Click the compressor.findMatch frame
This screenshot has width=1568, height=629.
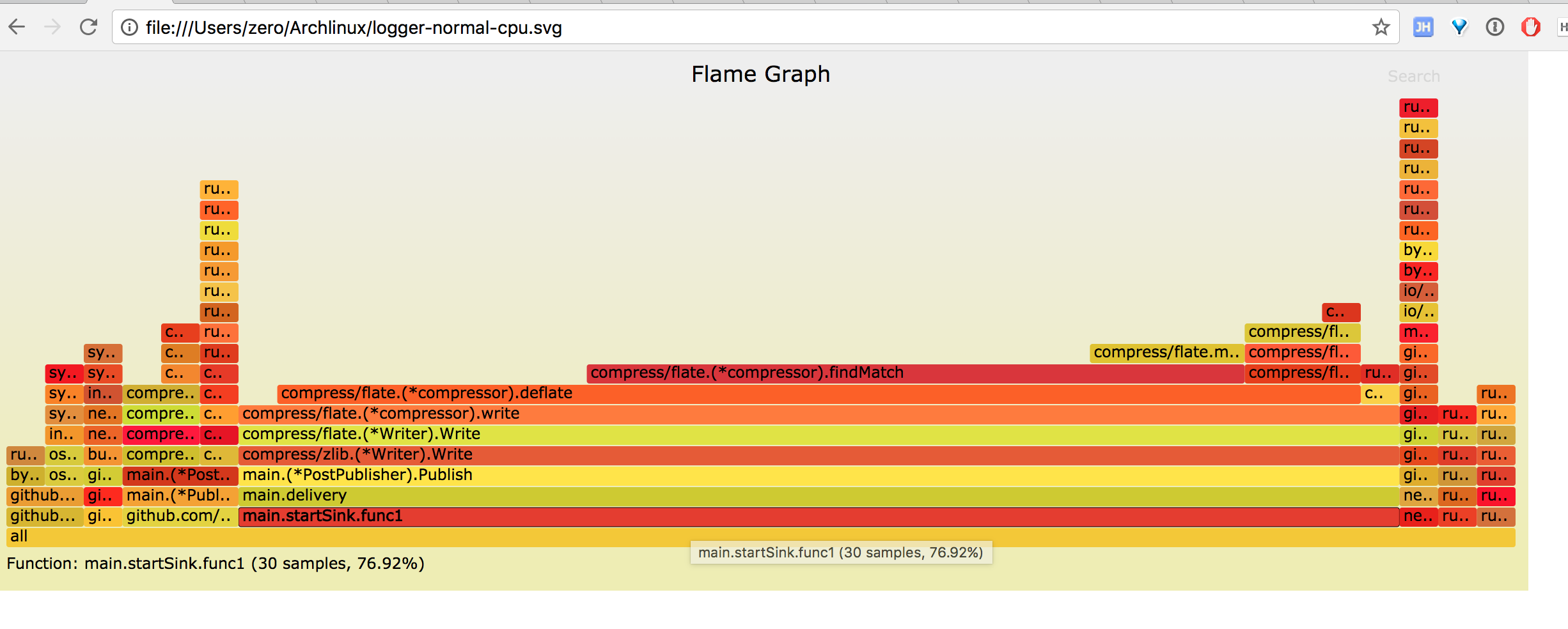[914, 373]
